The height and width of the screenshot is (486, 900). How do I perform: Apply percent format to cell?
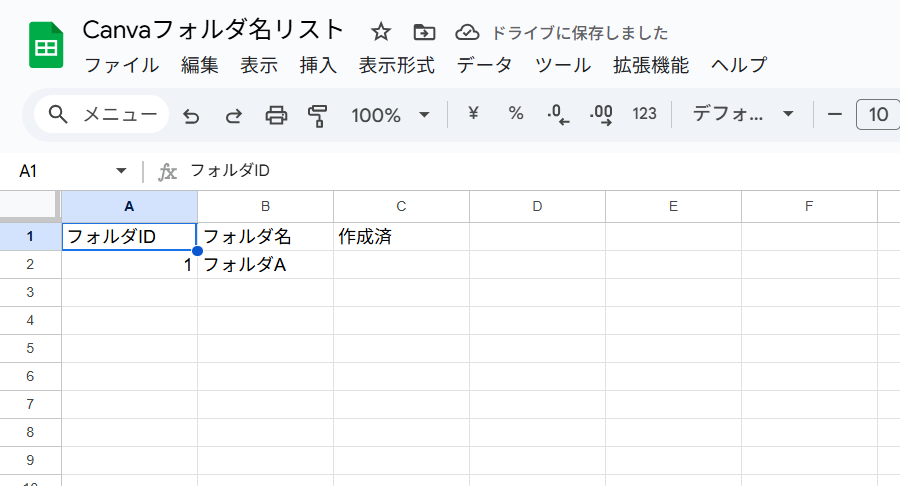point(516,114)
